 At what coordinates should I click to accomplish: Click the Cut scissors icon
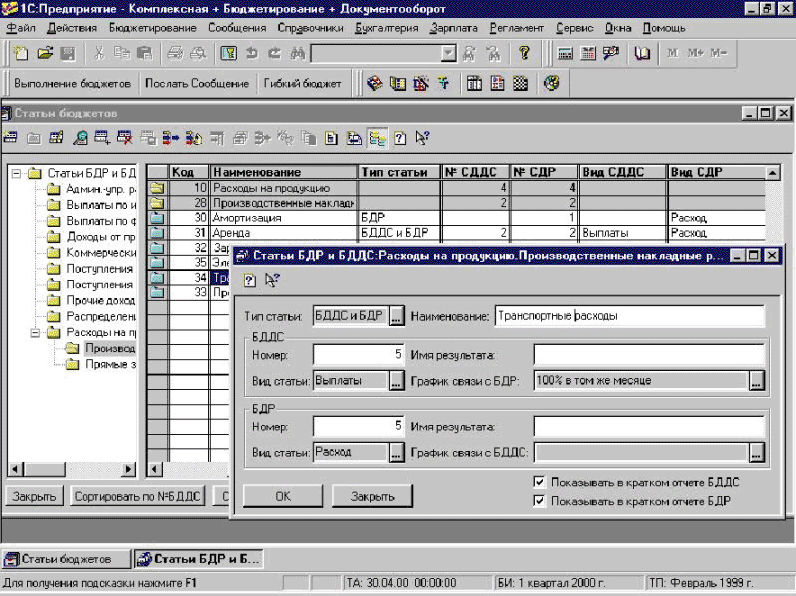click(x=98, y=53)
